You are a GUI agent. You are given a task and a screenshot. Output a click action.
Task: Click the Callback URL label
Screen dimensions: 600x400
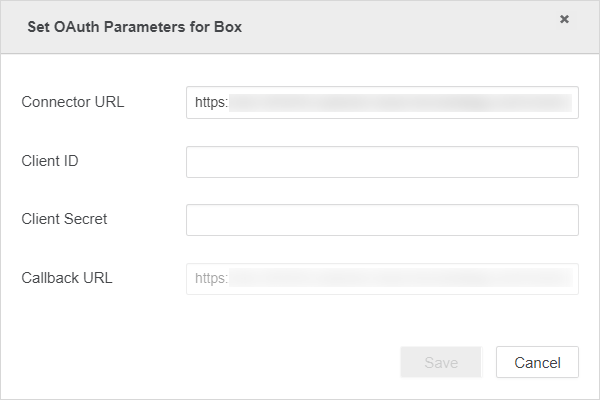click(x=67, y=278)
